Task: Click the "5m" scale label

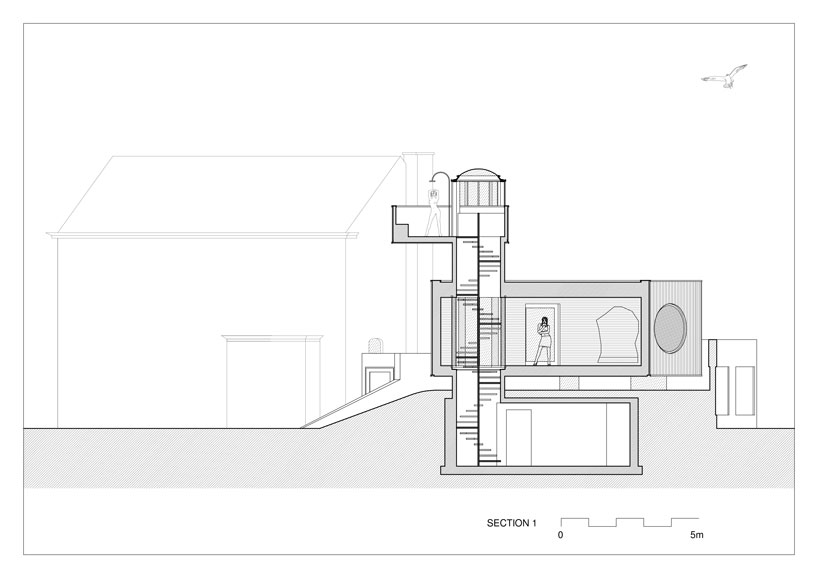Action: 696,535
